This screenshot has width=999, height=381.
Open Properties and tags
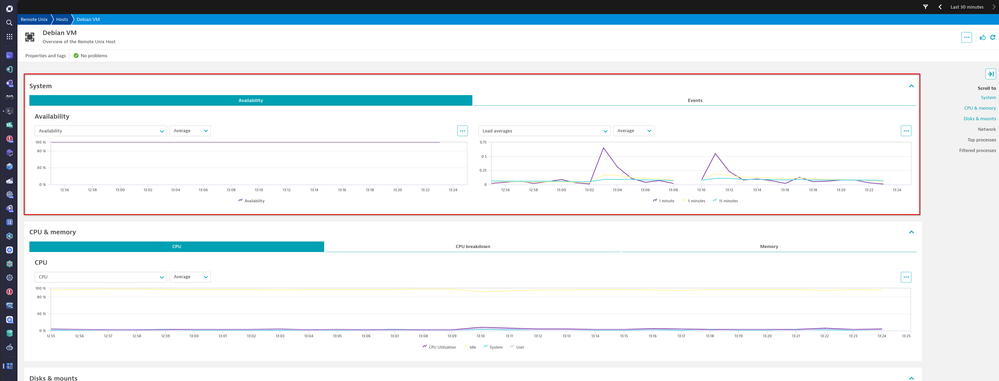45,56
